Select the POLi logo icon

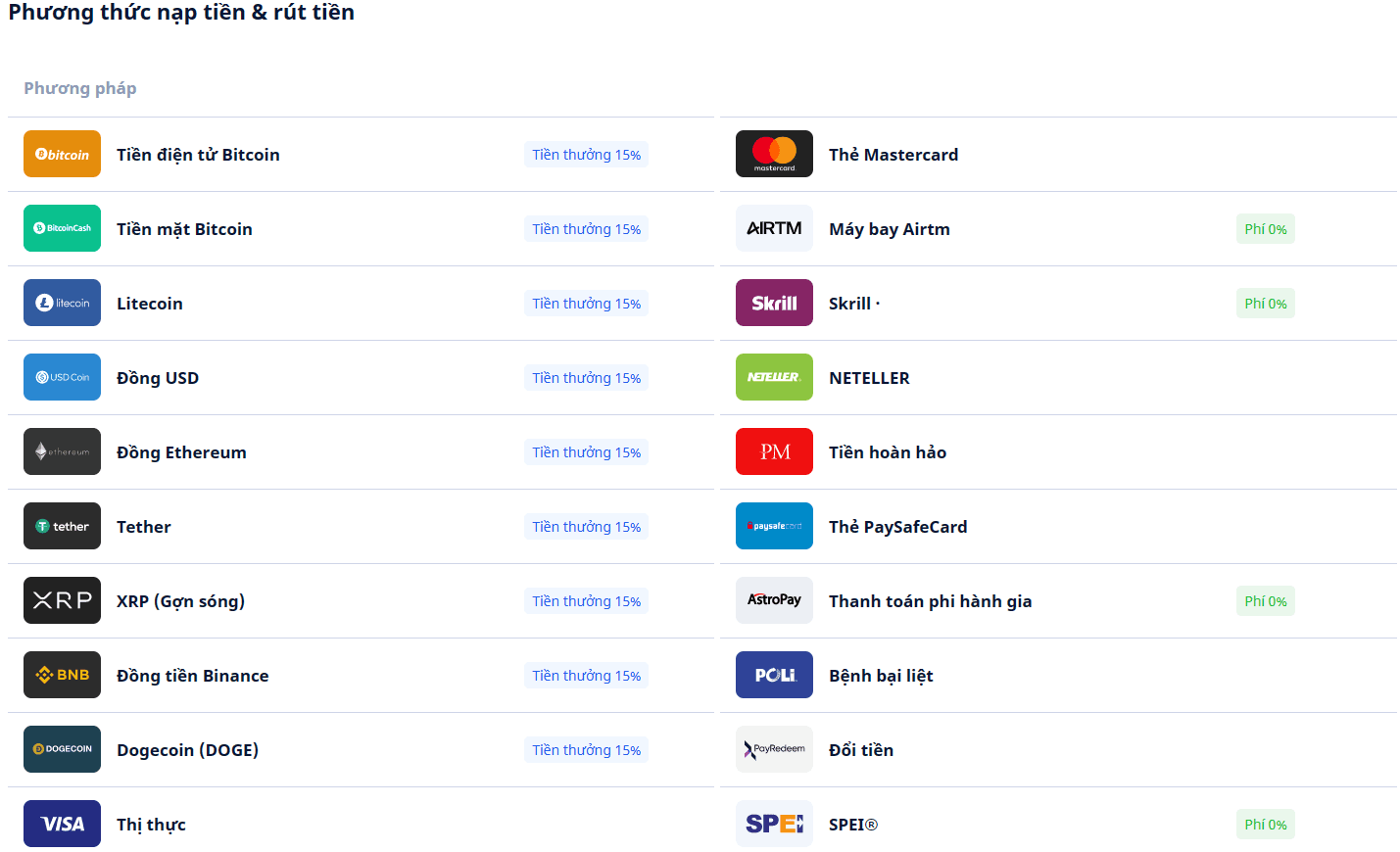(x=774, y=675)
